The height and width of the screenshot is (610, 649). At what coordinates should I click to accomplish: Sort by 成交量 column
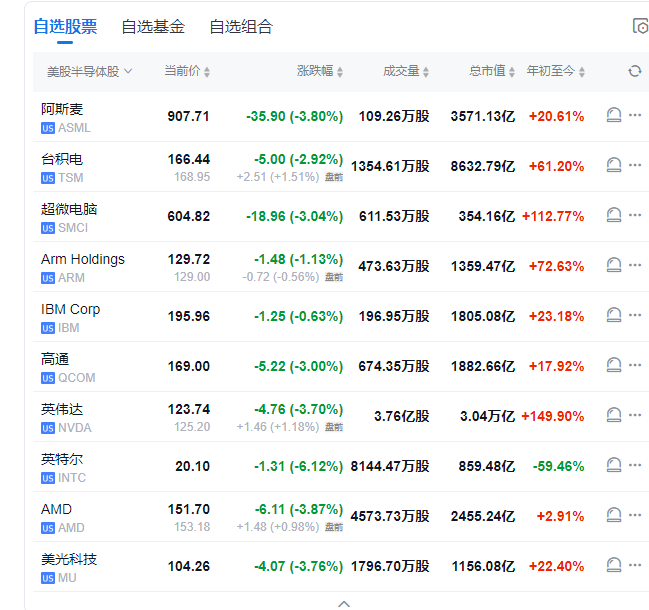(406, 71)
